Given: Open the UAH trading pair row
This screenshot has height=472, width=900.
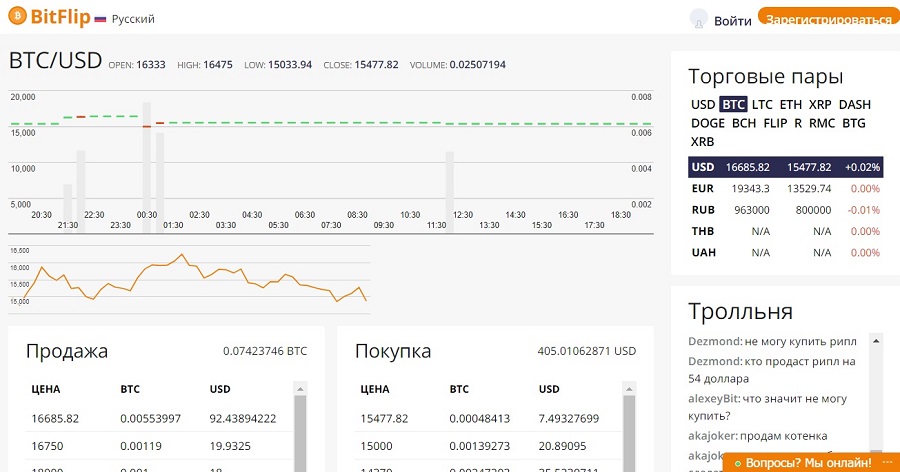Looking at the screenshot, I should (785, 252).
